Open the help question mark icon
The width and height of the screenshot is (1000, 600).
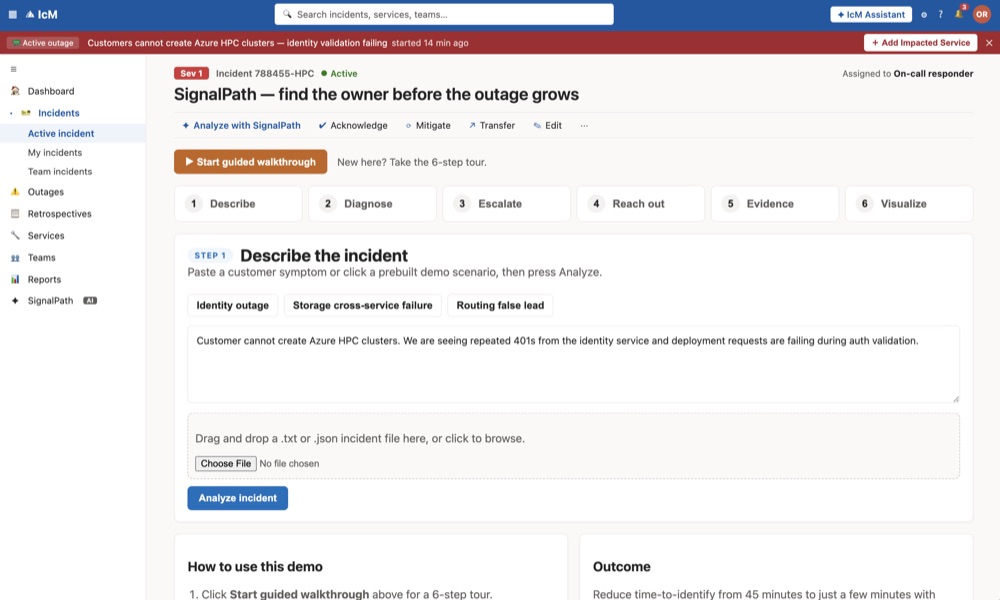[940, 14]
